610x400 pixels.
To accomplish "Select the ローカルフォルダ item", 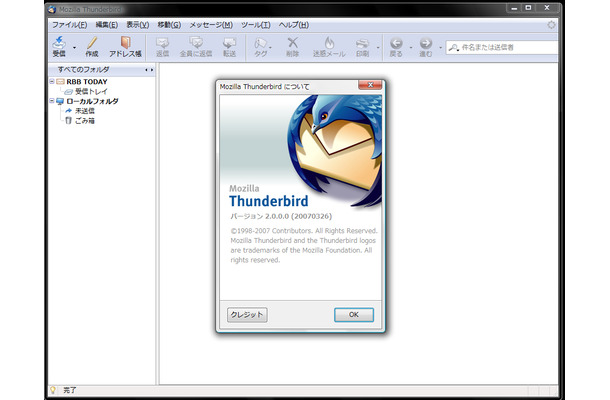I will click(92, 101).
